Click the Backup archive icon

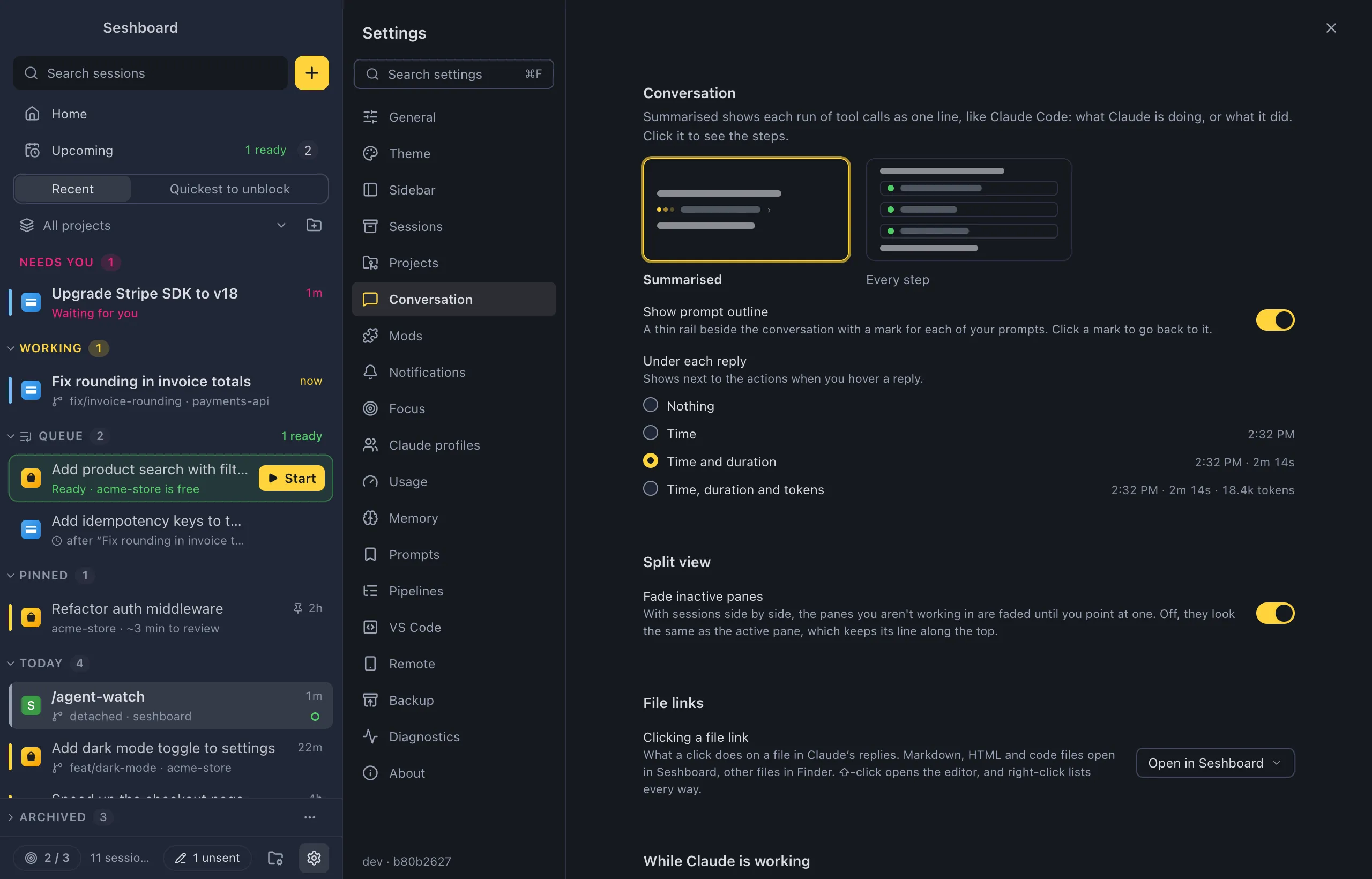pos(370,700)
